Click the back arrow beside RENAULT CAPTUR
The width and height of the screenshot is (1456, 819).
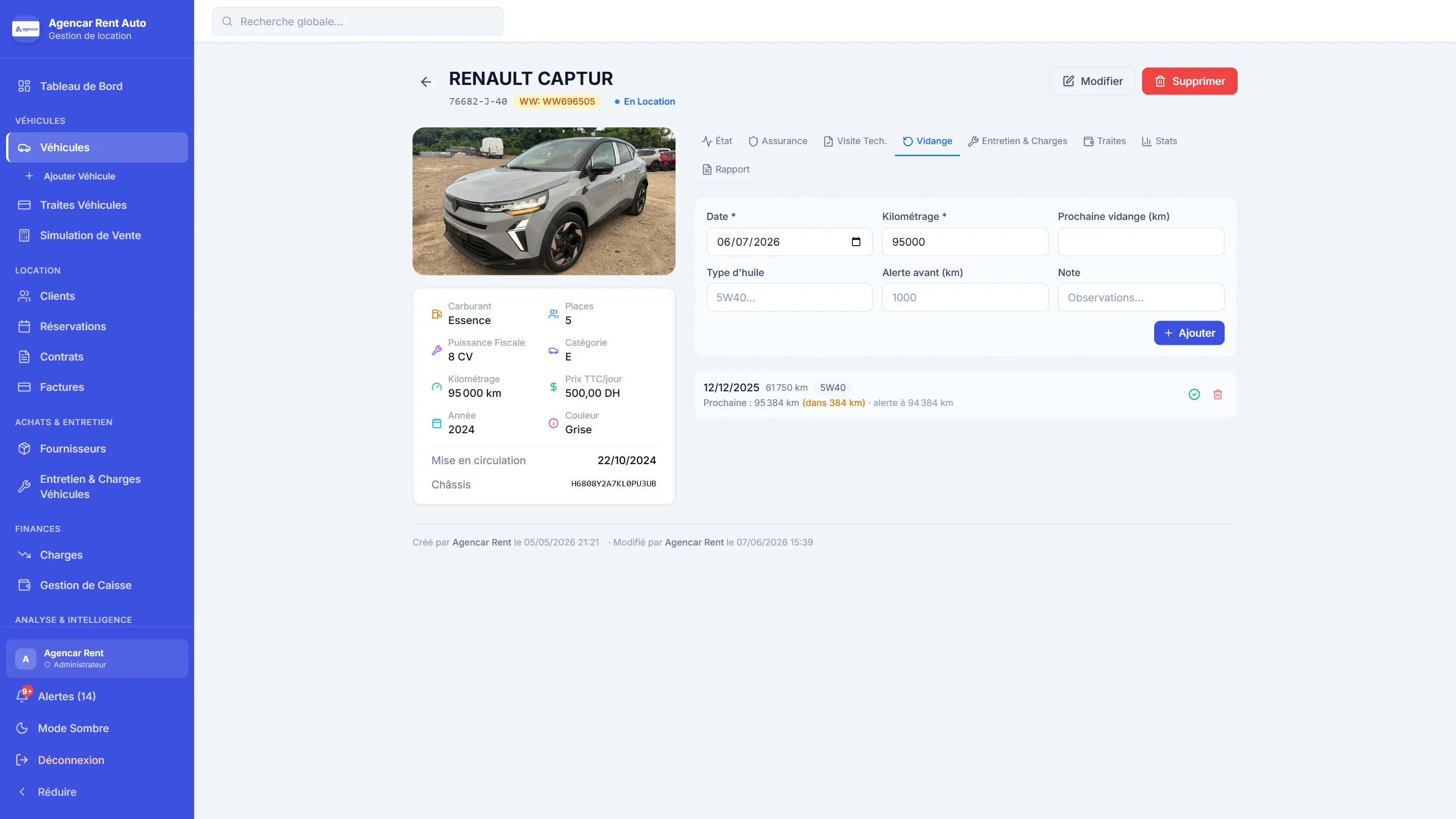click(x=426, y=82)
